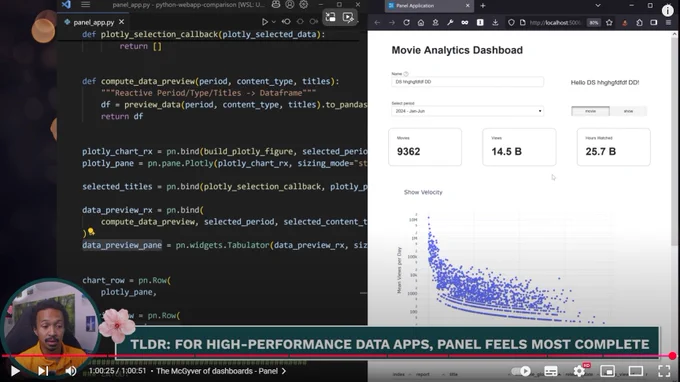The image size is (680, 382).
Task: Open the chapter The McGyver of dashboards - Panel
Action: [221, 371]
